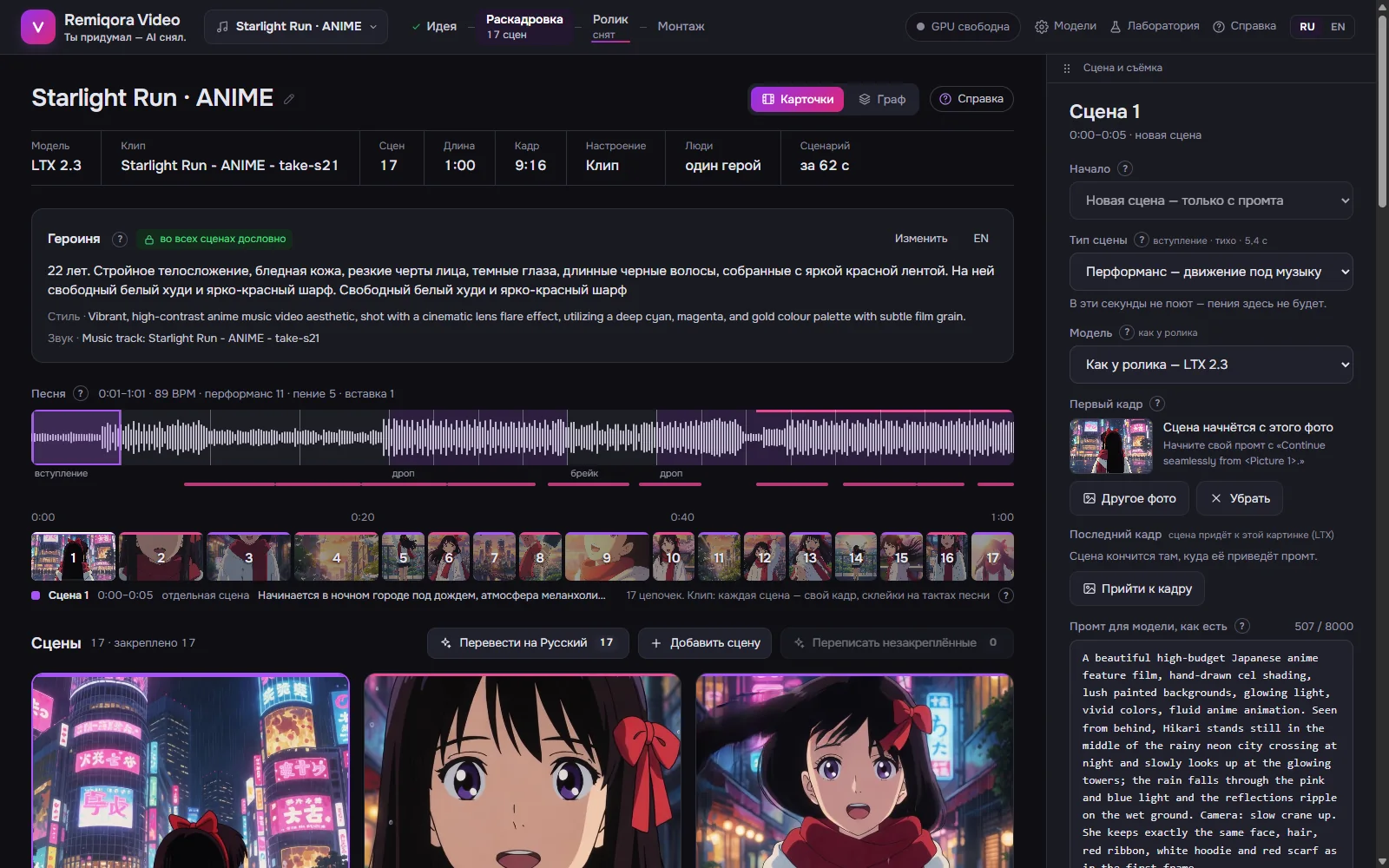Open the Новая сцена — только с промта dropdown
This screenshot has width=1389, height=868.
point(1211,201)
